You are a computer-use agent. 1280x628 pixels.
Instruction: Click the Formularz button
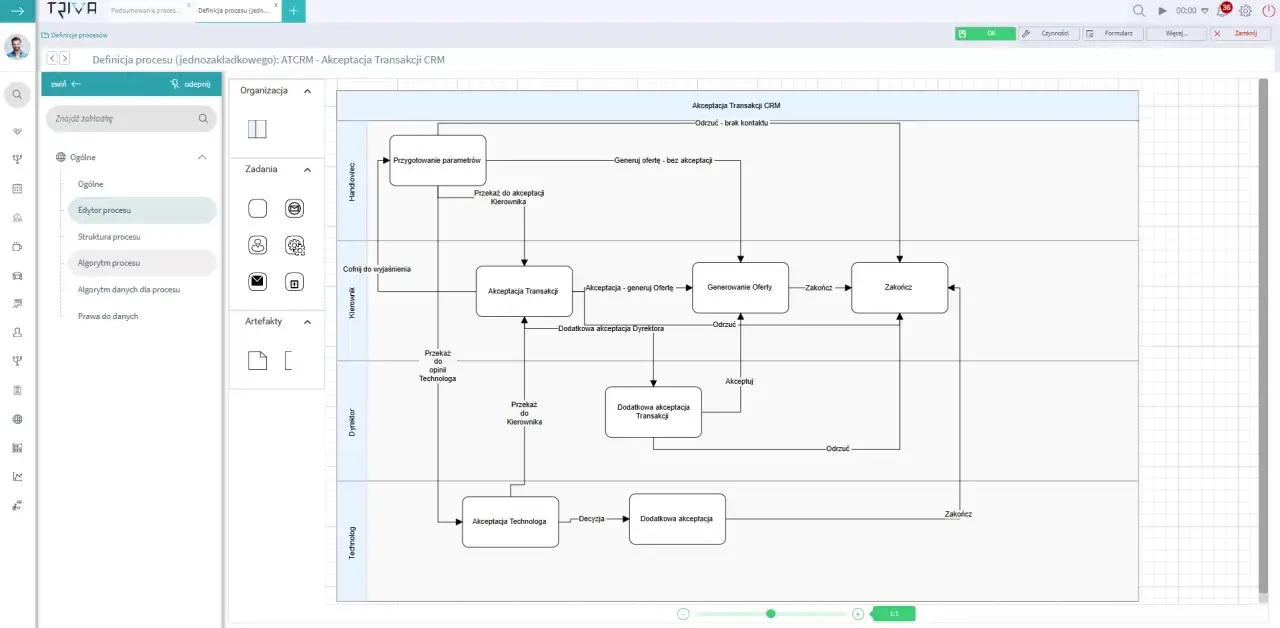point(1112,33)
